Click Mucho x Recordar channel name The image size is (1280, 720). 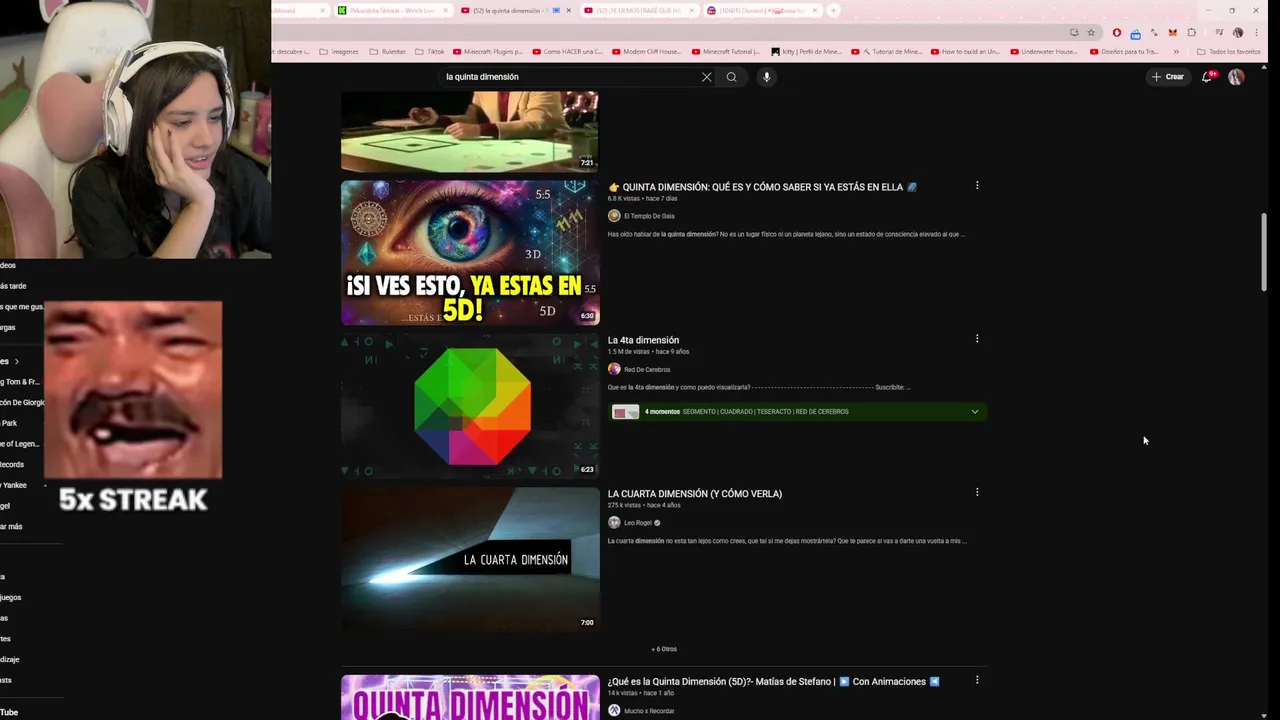[649, 710]
